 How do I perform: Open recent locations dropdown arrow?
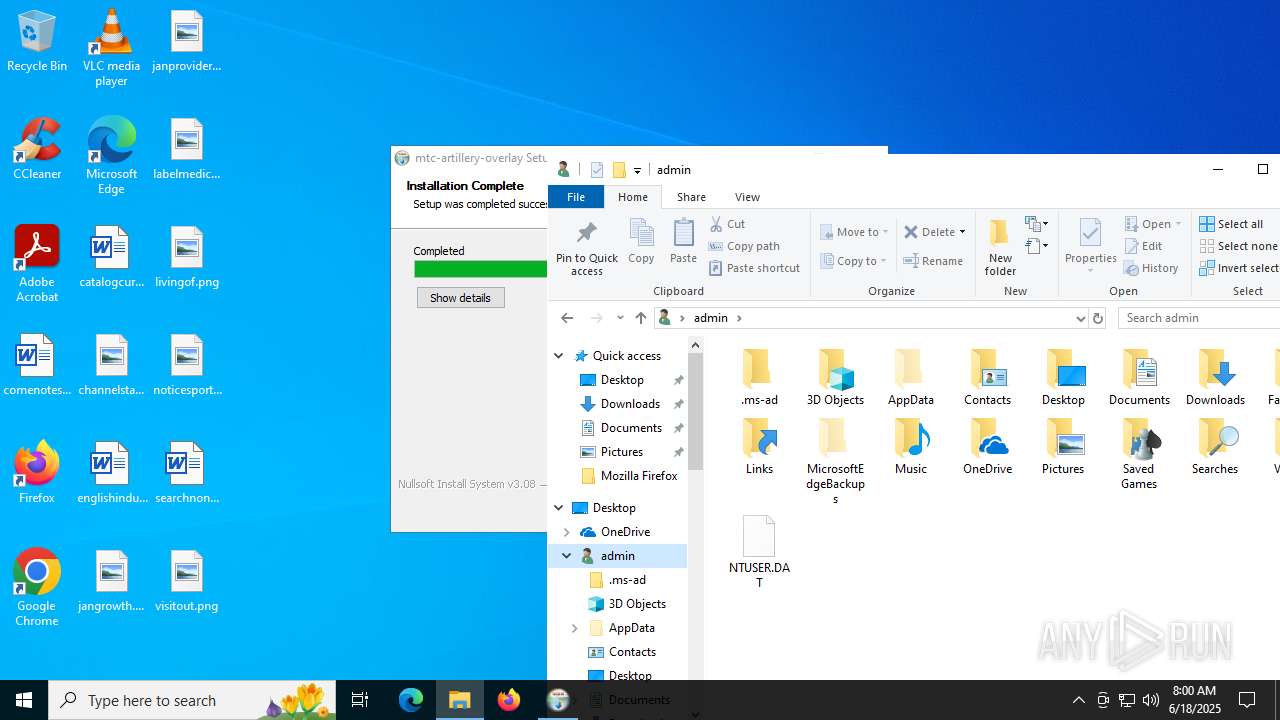pos(620,318)
